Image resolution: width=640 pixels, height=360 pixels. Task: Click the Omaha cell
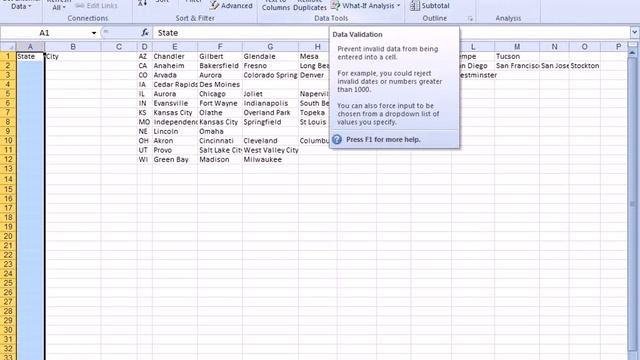[220, 131]
